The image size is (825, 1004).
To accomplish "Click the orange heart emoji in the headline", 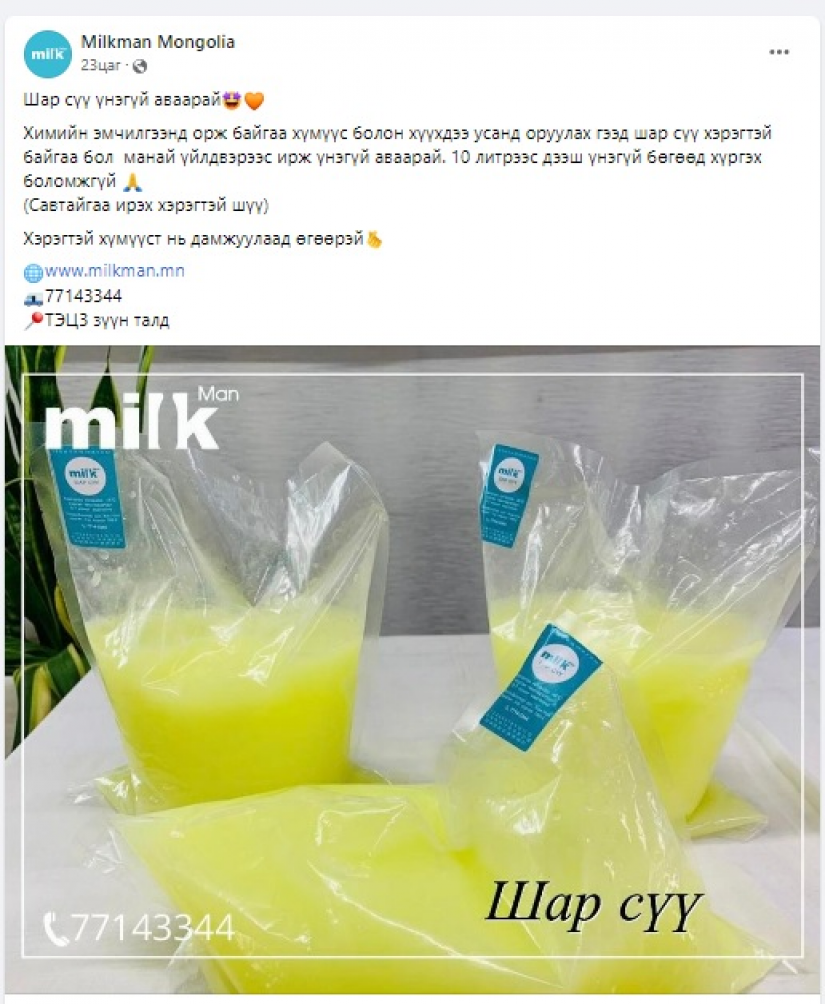I will click(x=254, y=101).
